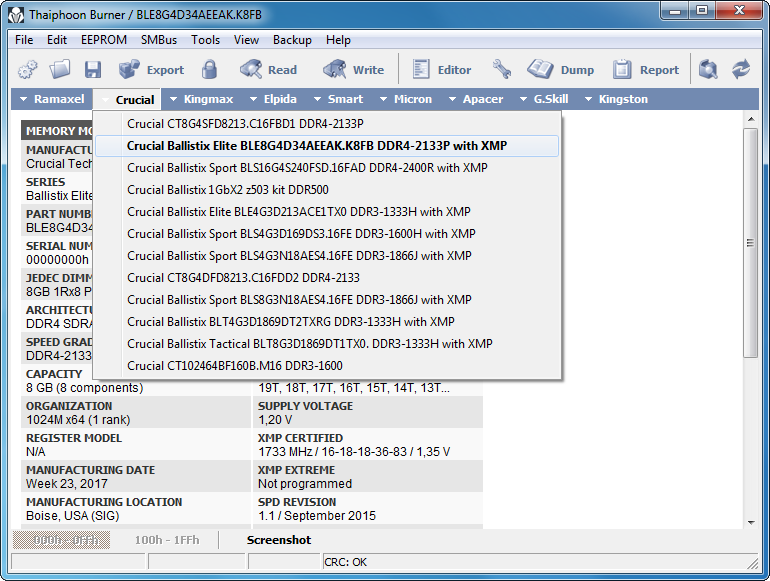
Task: Select Ballistix Sport BLS8G3N18AES4.16FE entry
Action: click(327, 300)
